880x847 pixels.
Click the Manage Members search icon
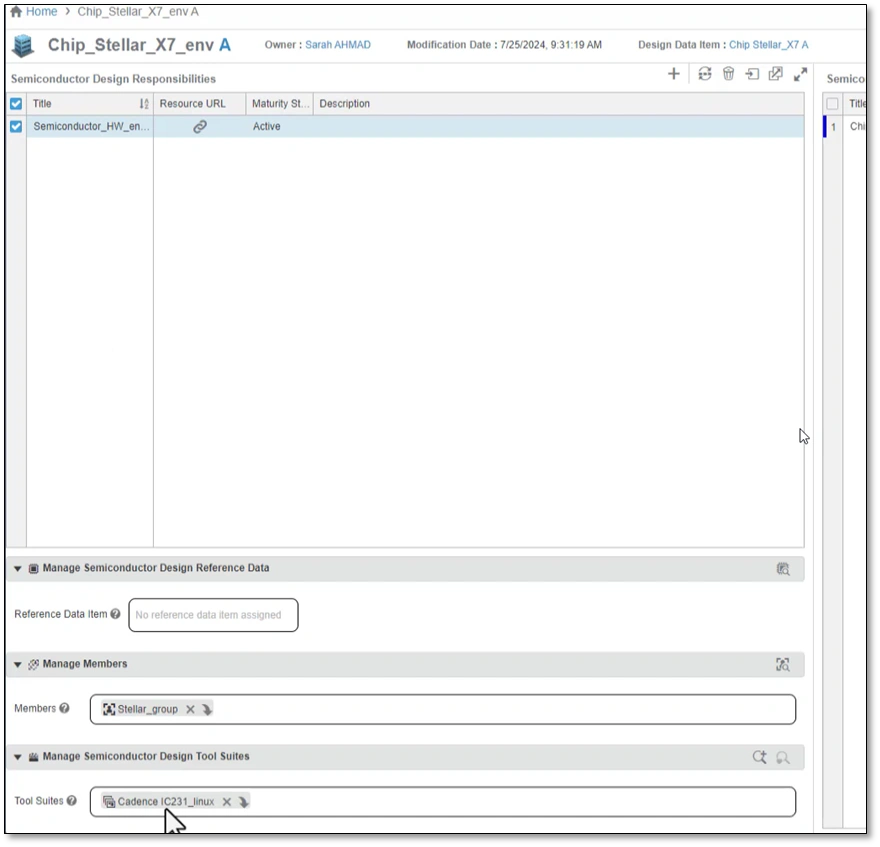783,665
